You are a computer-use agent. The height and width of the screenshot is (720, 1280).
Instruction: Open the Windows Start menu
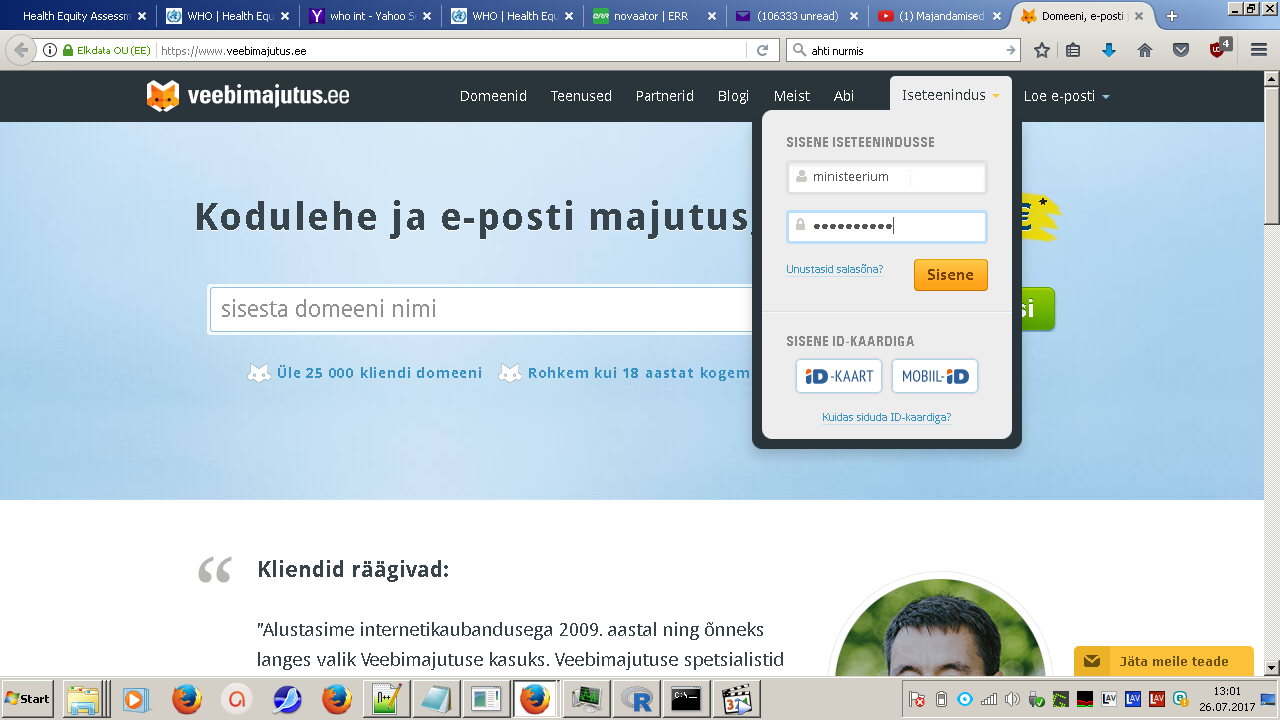pyautogui.click(x=28, y=699)
